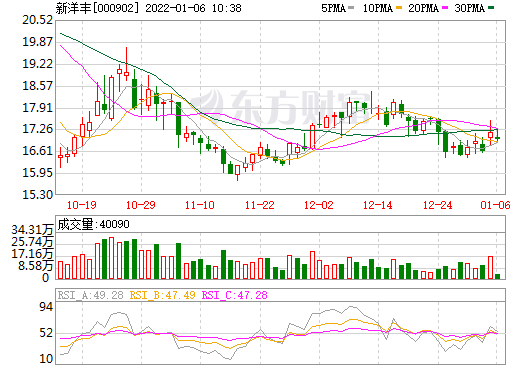Screen dimensions: 520x365
Task: Click the 5PMA gray legend swatch
Action: point(351,8)
